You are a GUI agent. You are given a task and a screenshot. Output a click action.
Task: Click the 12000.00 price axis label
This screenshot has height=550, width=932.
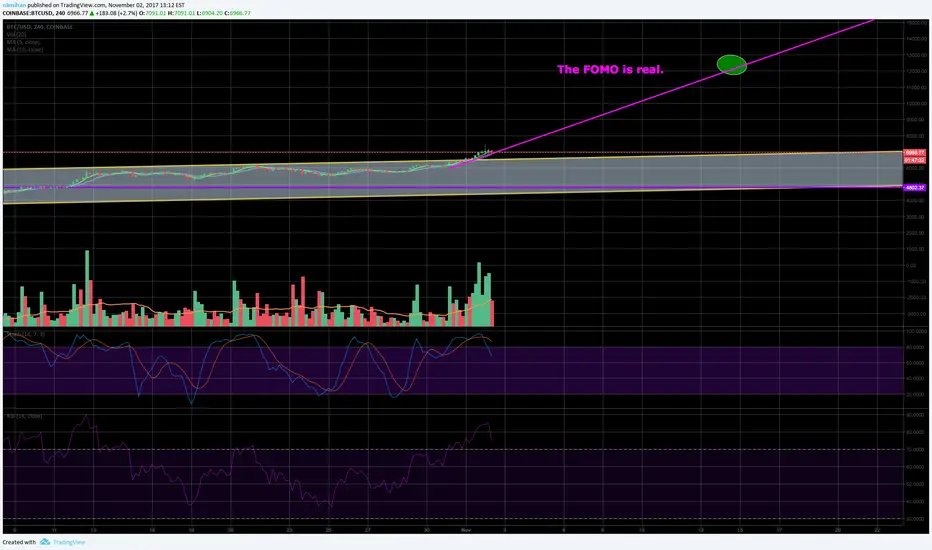(x=915, y=71)
